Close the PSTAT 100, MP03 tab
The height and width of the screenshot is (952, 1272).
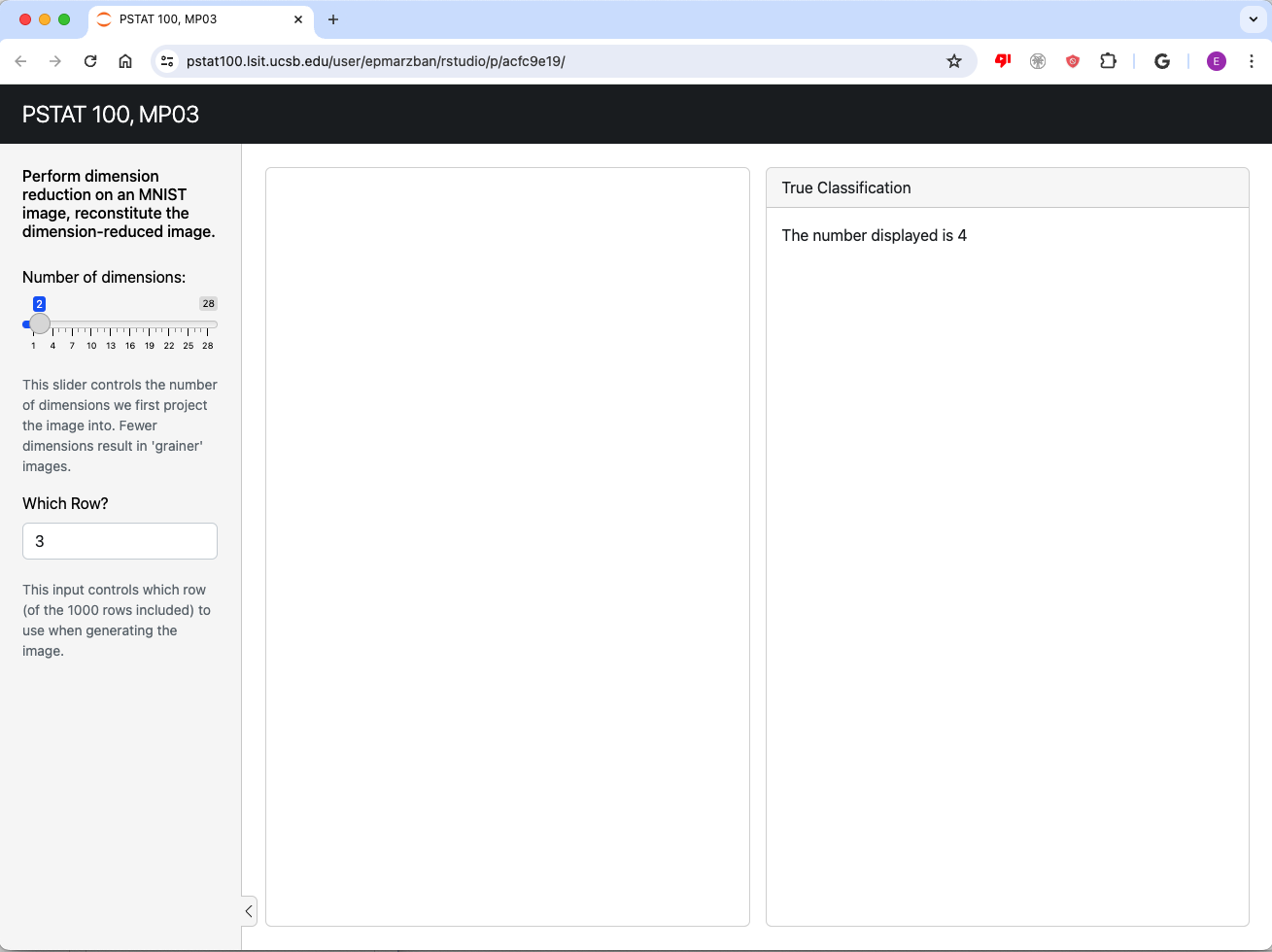point(298,19)
